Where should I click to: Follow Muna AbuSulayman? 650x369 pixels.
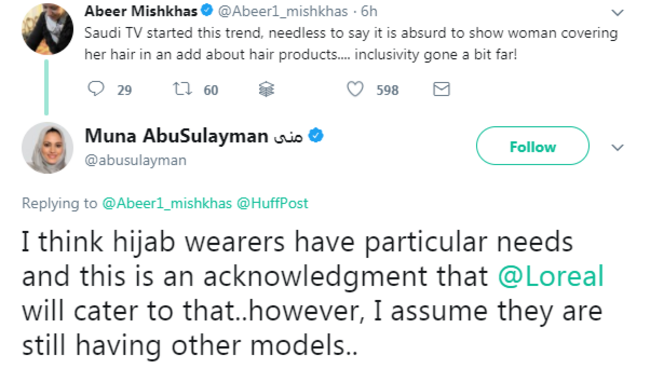tap(532, 146)
